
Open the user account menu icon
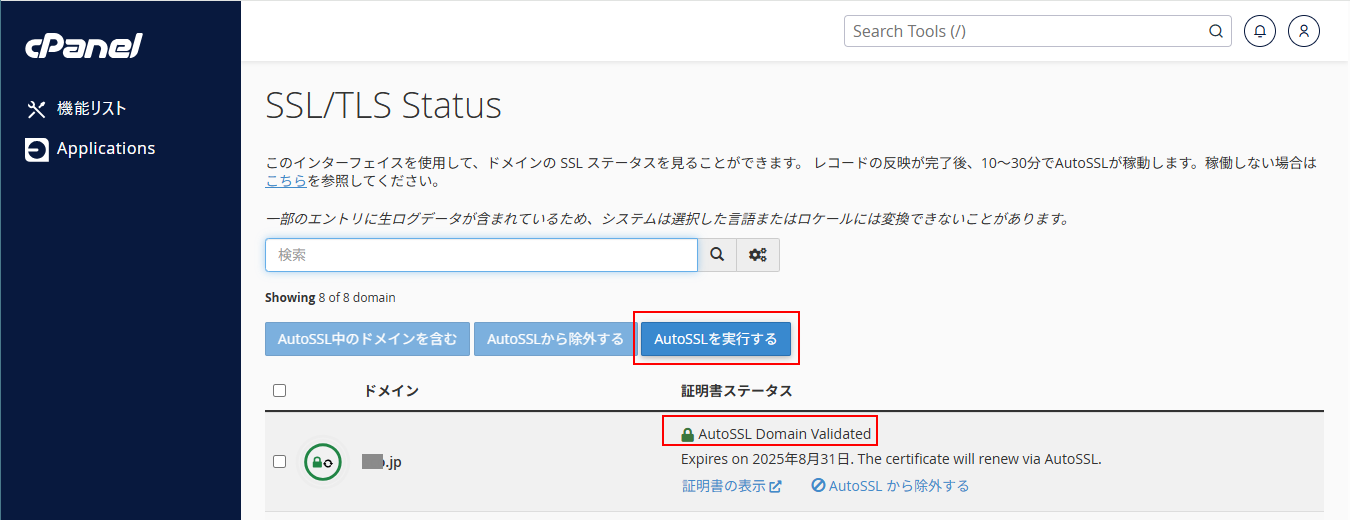click(x=1304, y=31)
